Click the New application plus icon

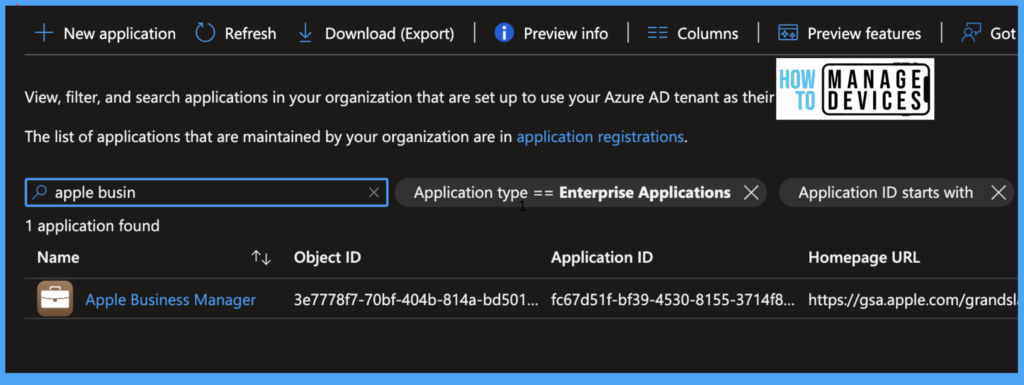(x=44, y=33)
